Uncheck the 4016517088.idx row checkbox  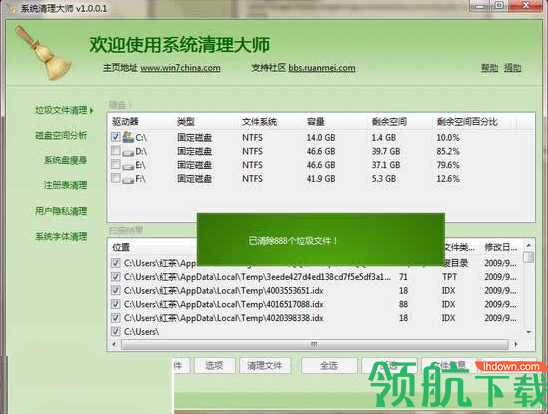click(x=116, y=304)
